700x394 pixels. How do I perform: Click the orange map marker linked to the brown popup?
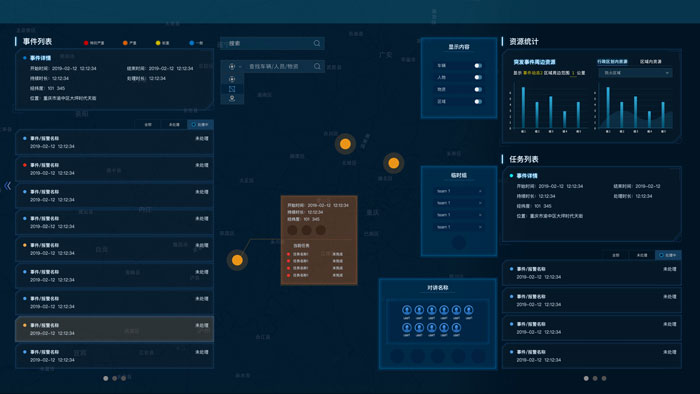pos(237,260)
